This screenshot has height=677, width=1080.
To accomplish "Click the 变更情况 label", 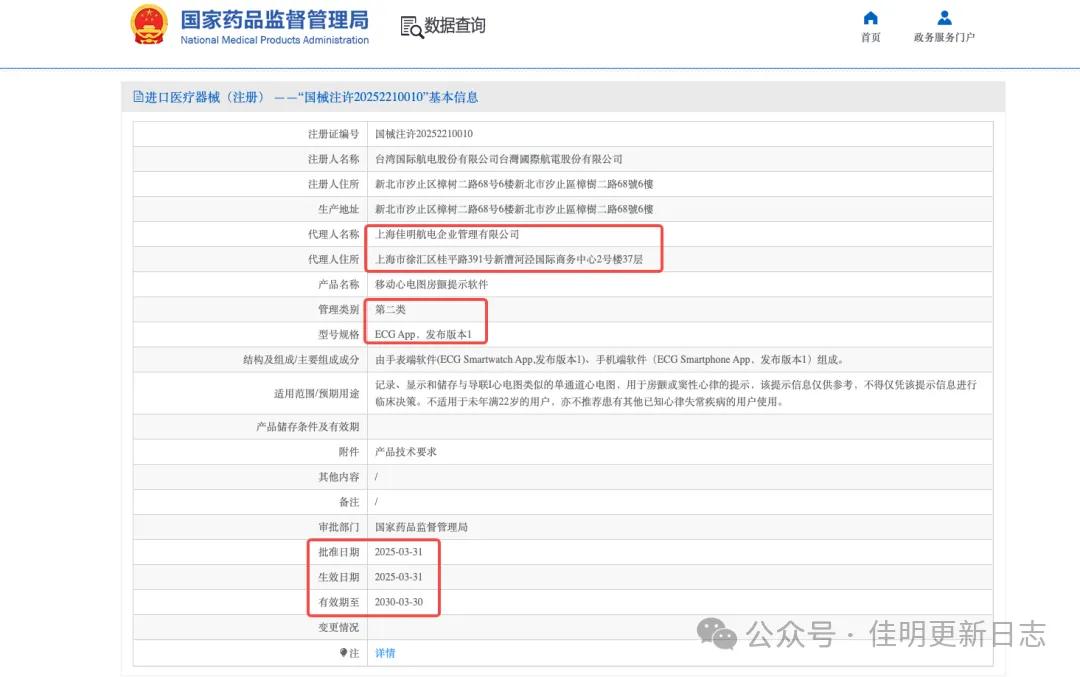I will click(338, 627).
